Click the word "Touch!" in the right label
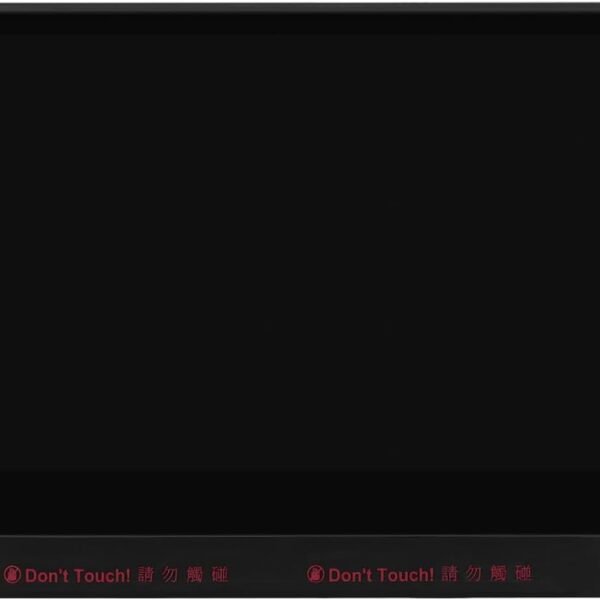Image resolution: width=600 pixels, height=600 pixels. point(406,574)
